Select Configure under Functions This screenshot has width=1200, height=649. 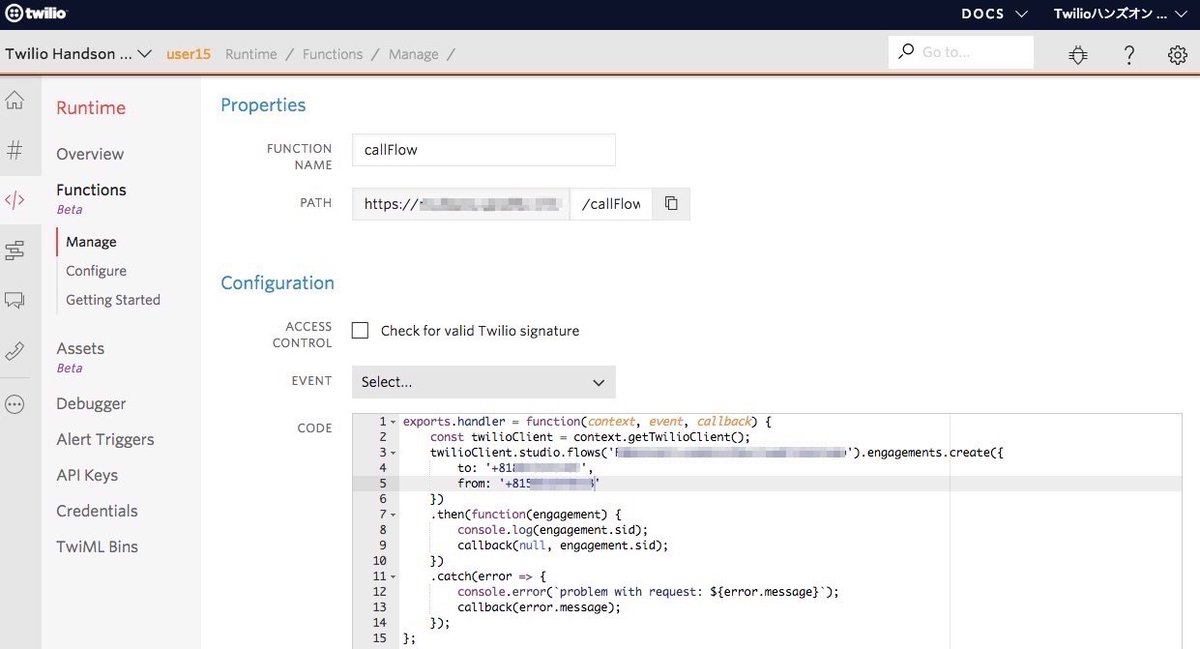[x=96, y=271]
